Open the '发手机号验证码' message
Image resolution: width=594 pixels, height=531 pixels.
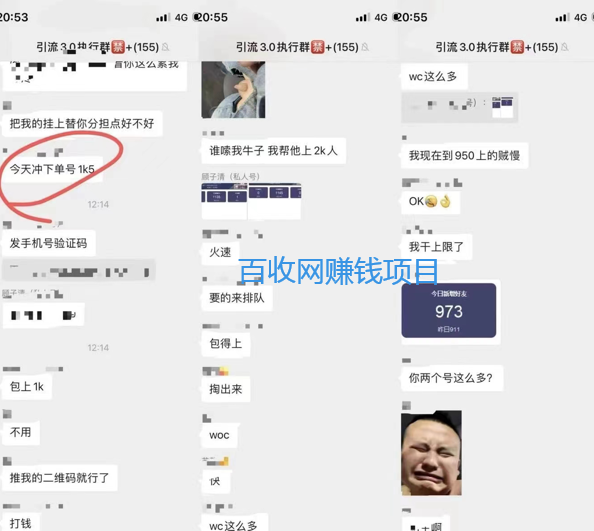(48, 243)
